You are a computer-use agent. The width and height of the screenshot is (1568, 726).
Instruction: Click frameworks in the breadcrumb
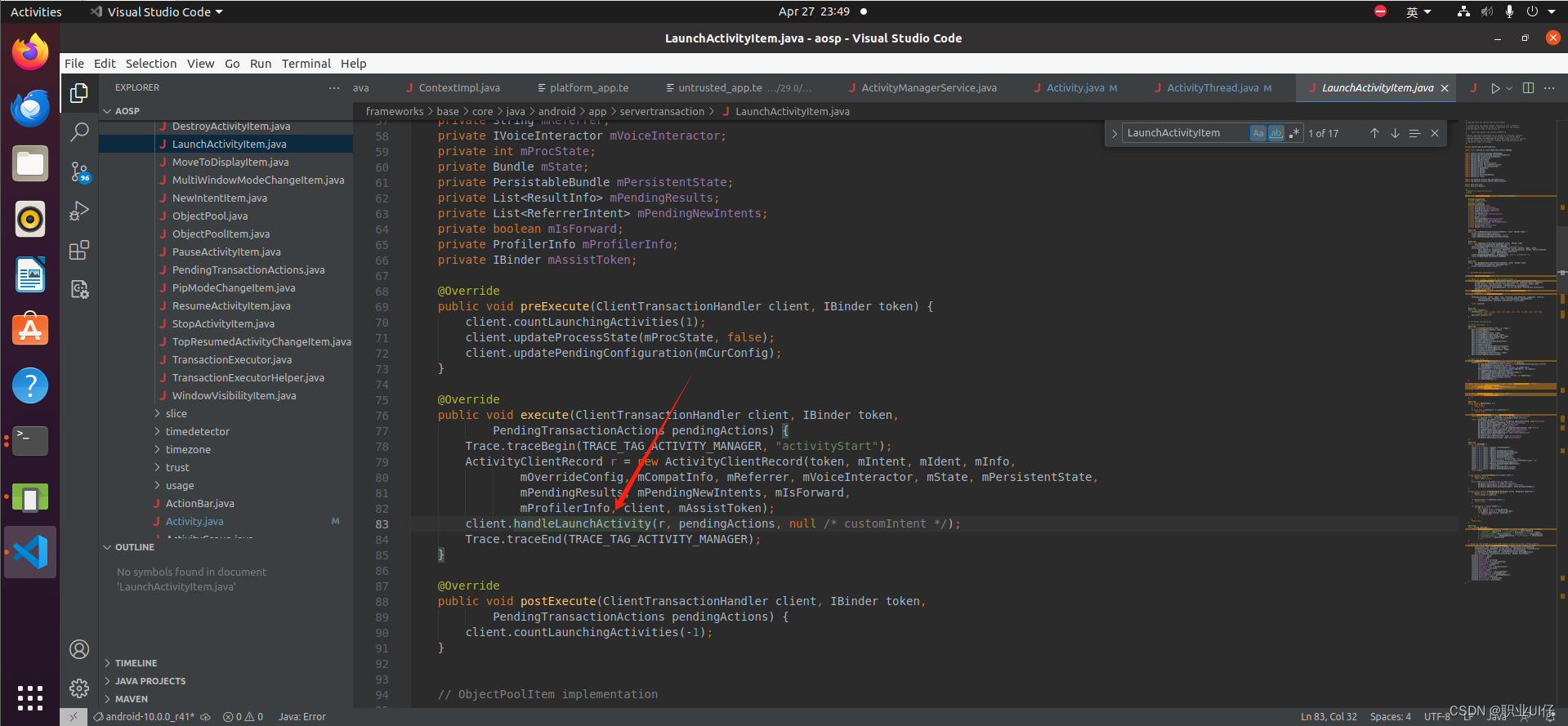[395, 112]
